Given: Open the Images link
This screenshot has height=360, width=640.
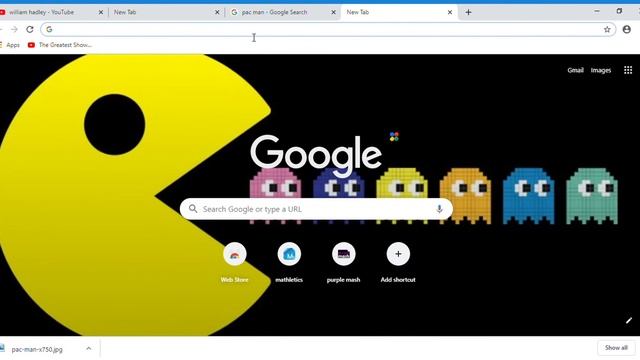Looking at the screenshot, I should tap(601, 70).
